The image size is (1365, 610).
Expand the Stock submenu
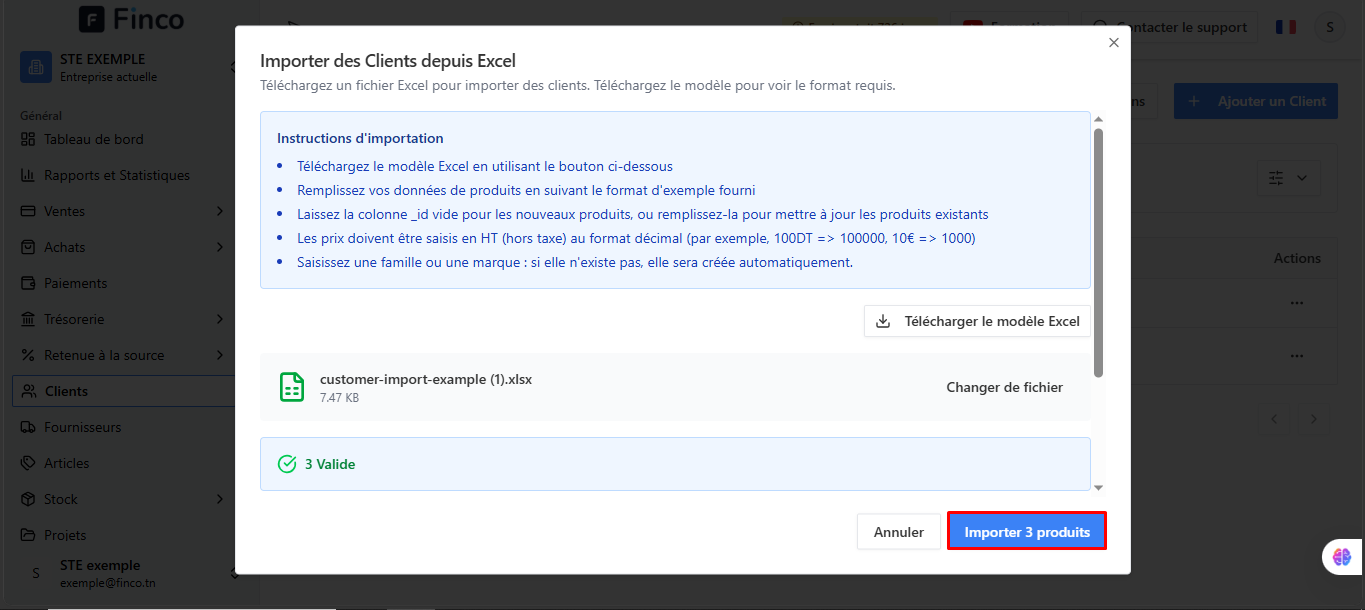pyautogui.click(x=220, y=499)
